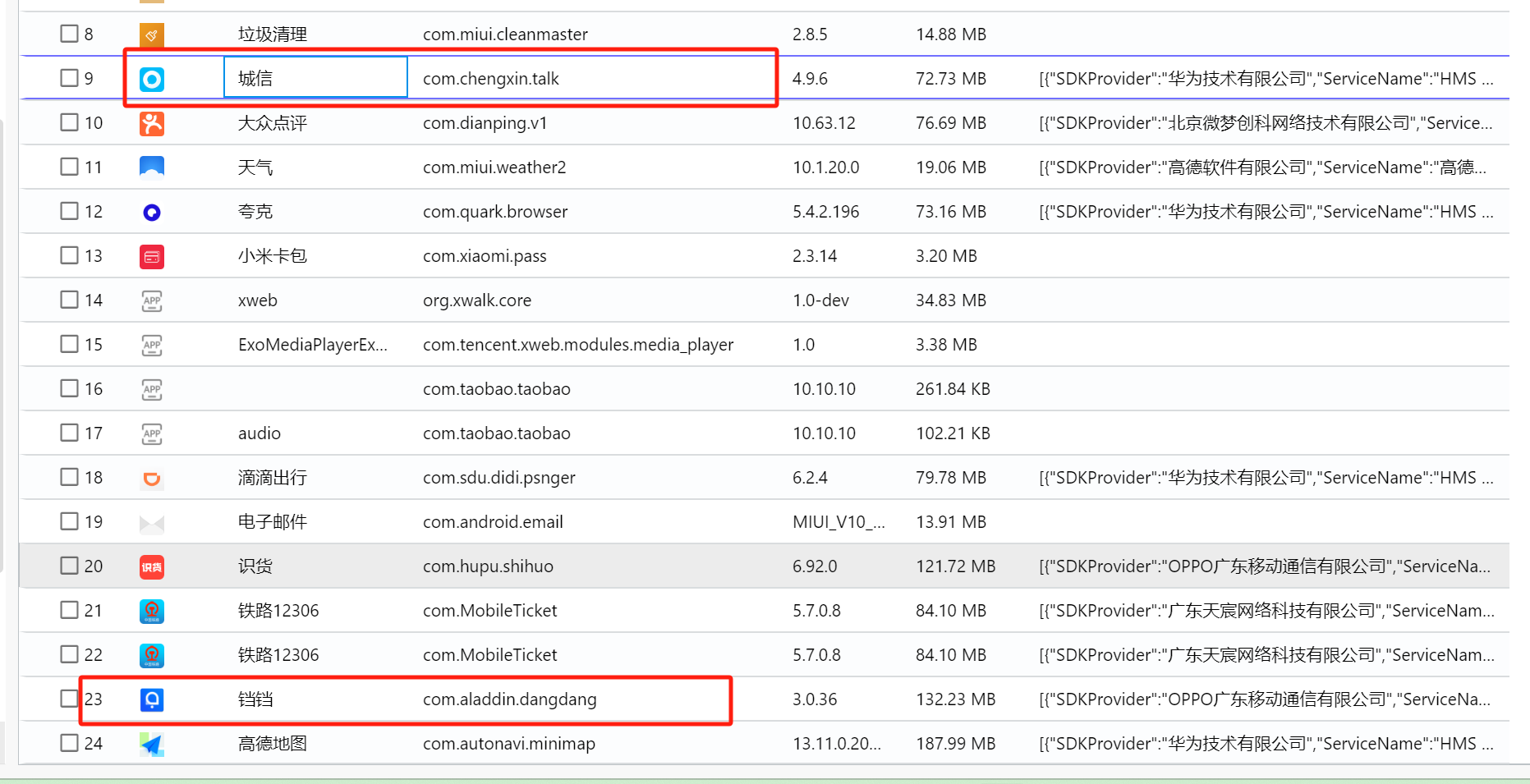1530x784 pixels.
Task: Click the 天气 weather app icon
Action: (x=152, y=167)
